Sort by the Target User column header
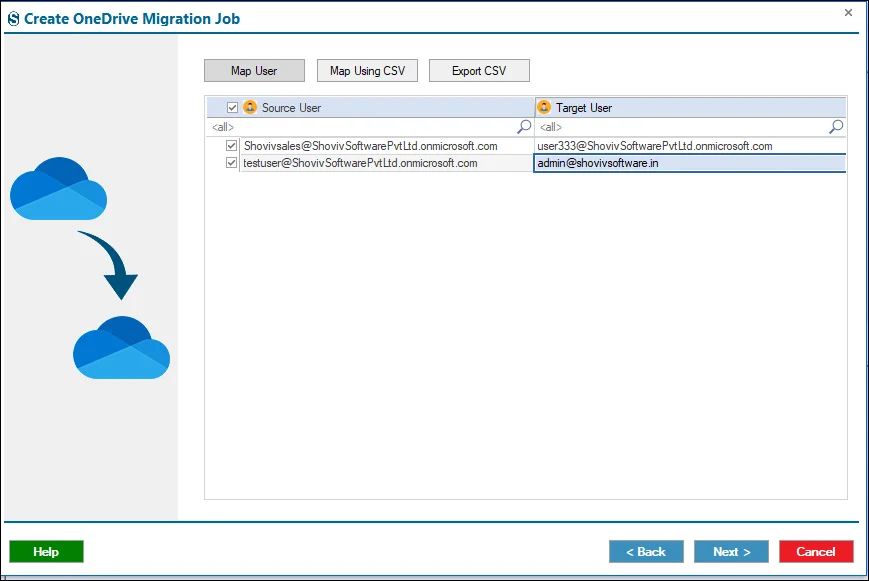The width and height of the screenshot is (869, 581). click(x=691, y=108)
